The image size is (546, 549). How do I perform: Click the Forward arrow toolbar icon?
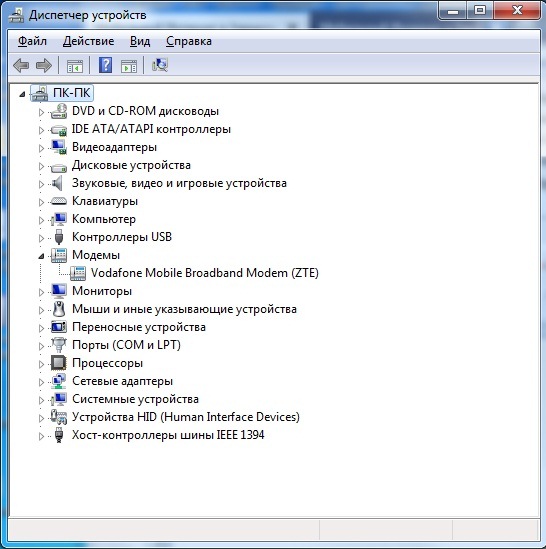44,65
